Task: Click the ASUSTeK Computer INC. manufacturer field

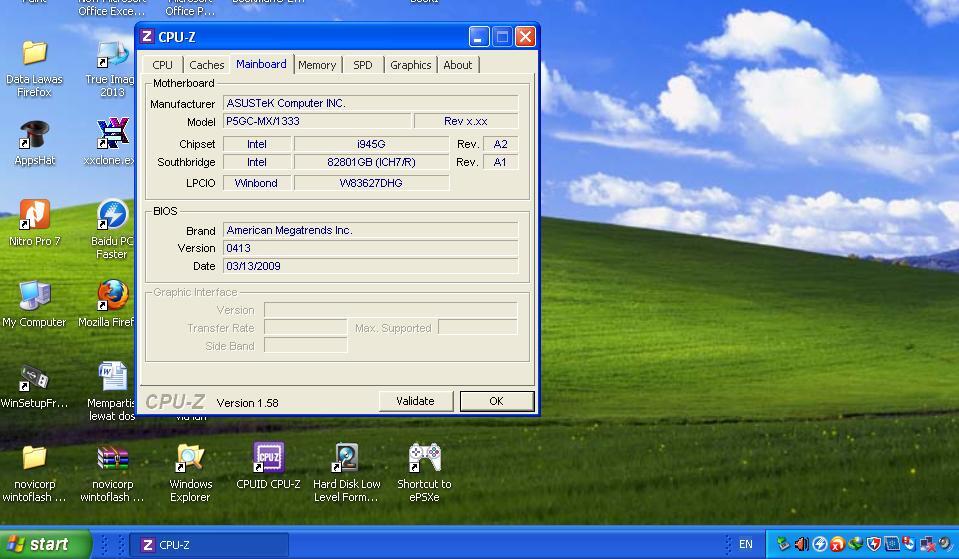Action: tap(371, 103)
